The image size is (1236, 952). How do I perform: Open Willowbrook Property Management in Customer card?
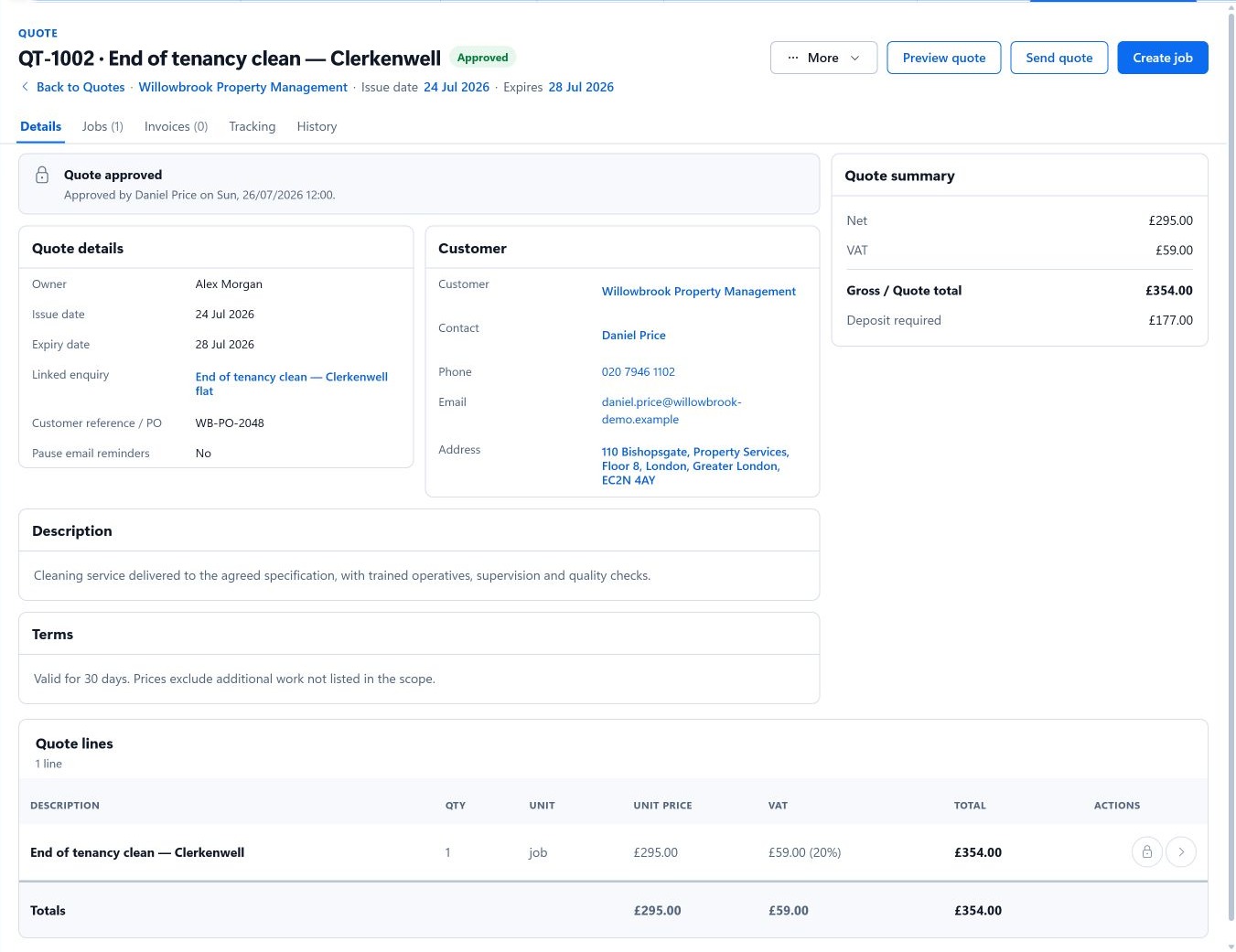[x=699, y=291]
